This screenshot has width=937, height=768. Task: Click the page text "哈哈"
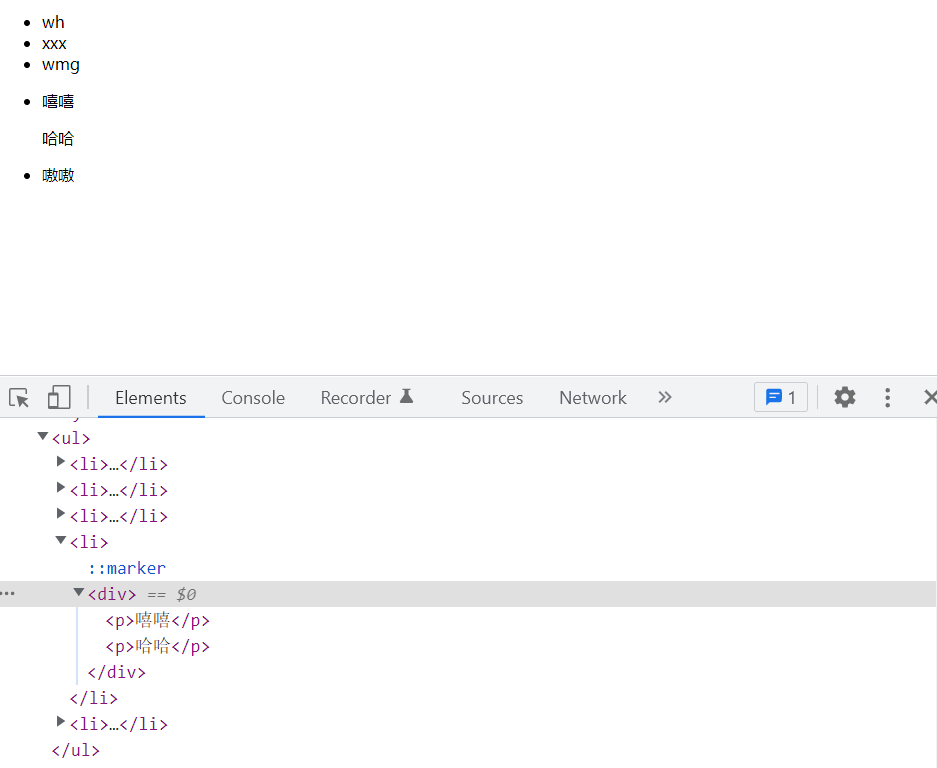(58, 139)
